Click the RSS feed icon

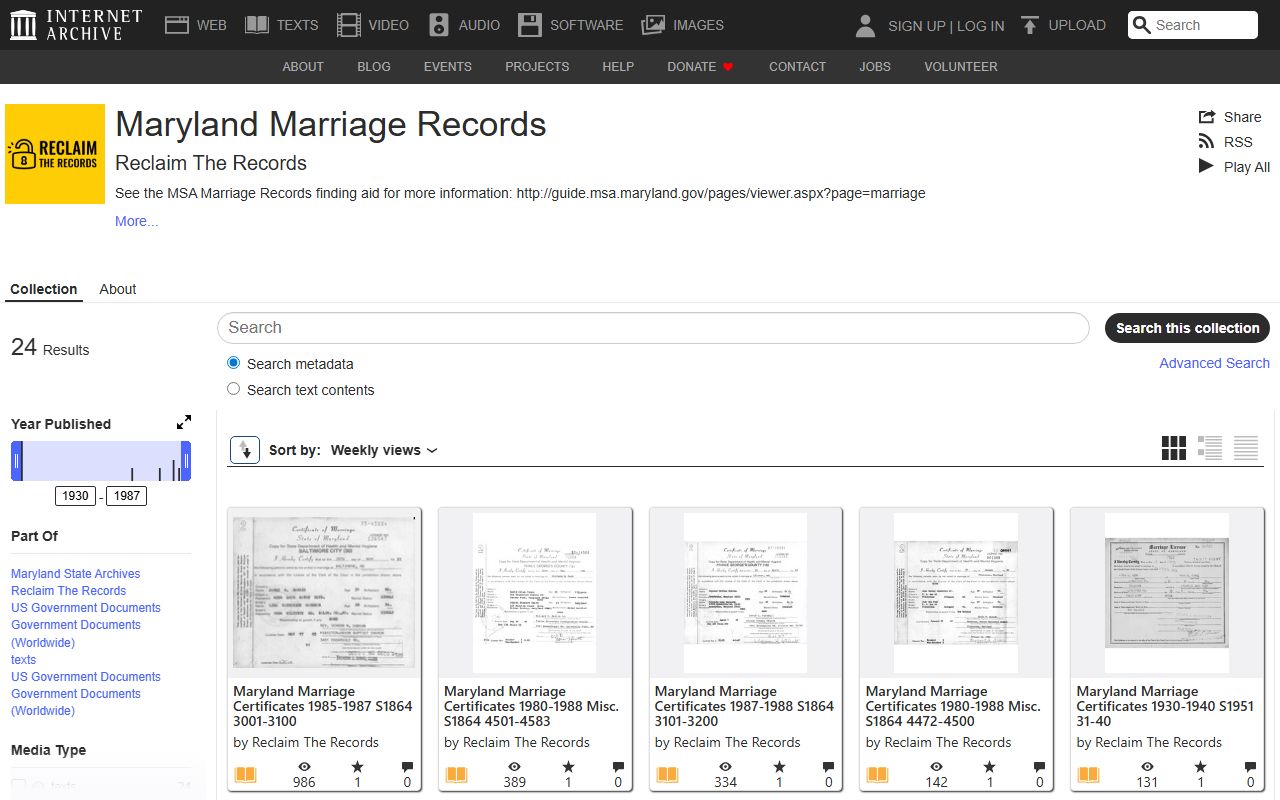click(1207, 142)
